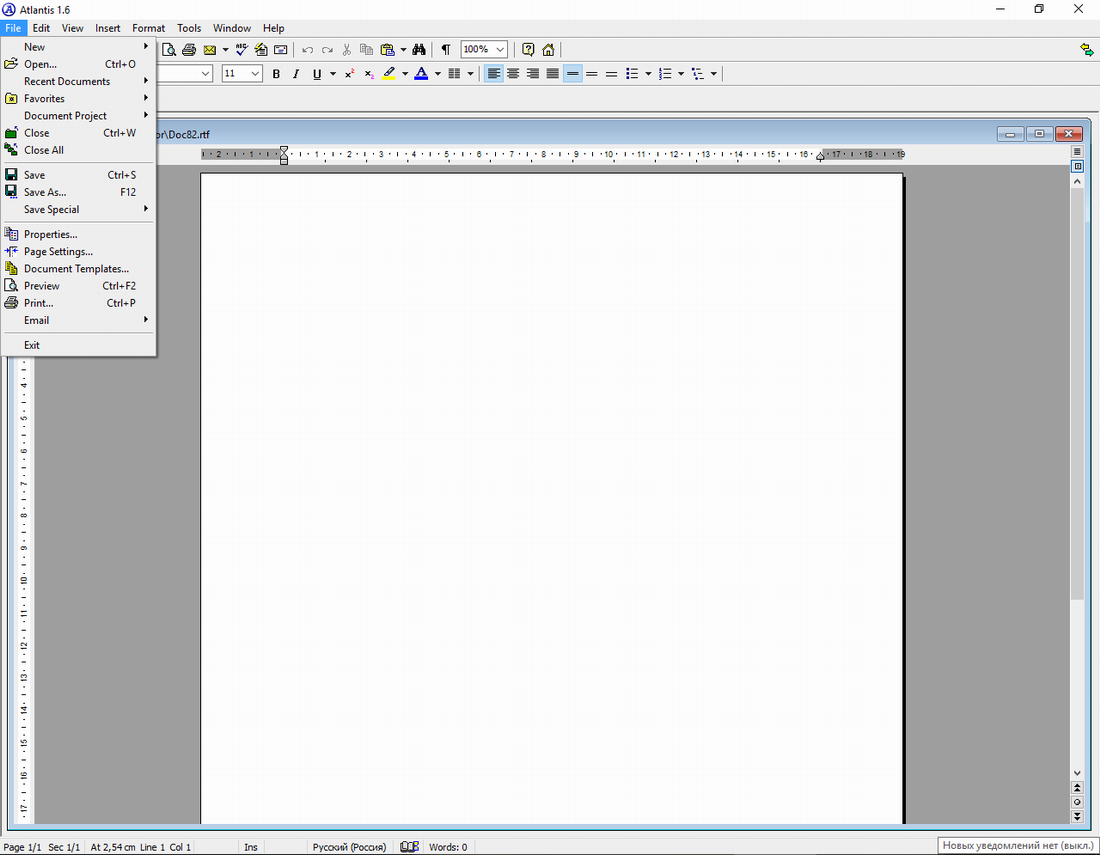Click the multilevel outline list icon
The image size is (1100, 855).
pyautogui.click(x=698, y=74)
